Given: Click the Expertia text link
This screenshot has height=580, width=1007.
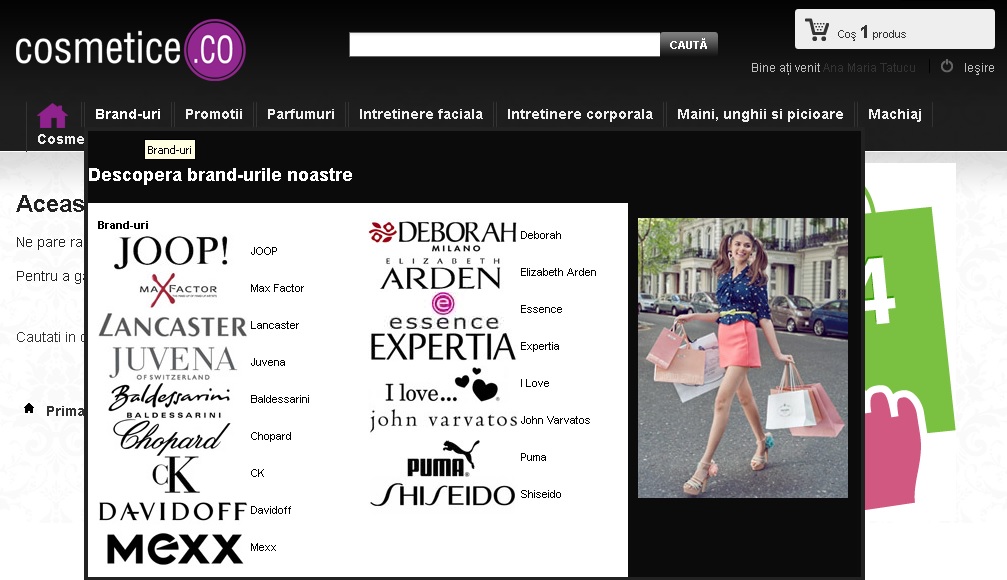Looking at the screenshot, I should pyautogui.click(x=539, y=346).
